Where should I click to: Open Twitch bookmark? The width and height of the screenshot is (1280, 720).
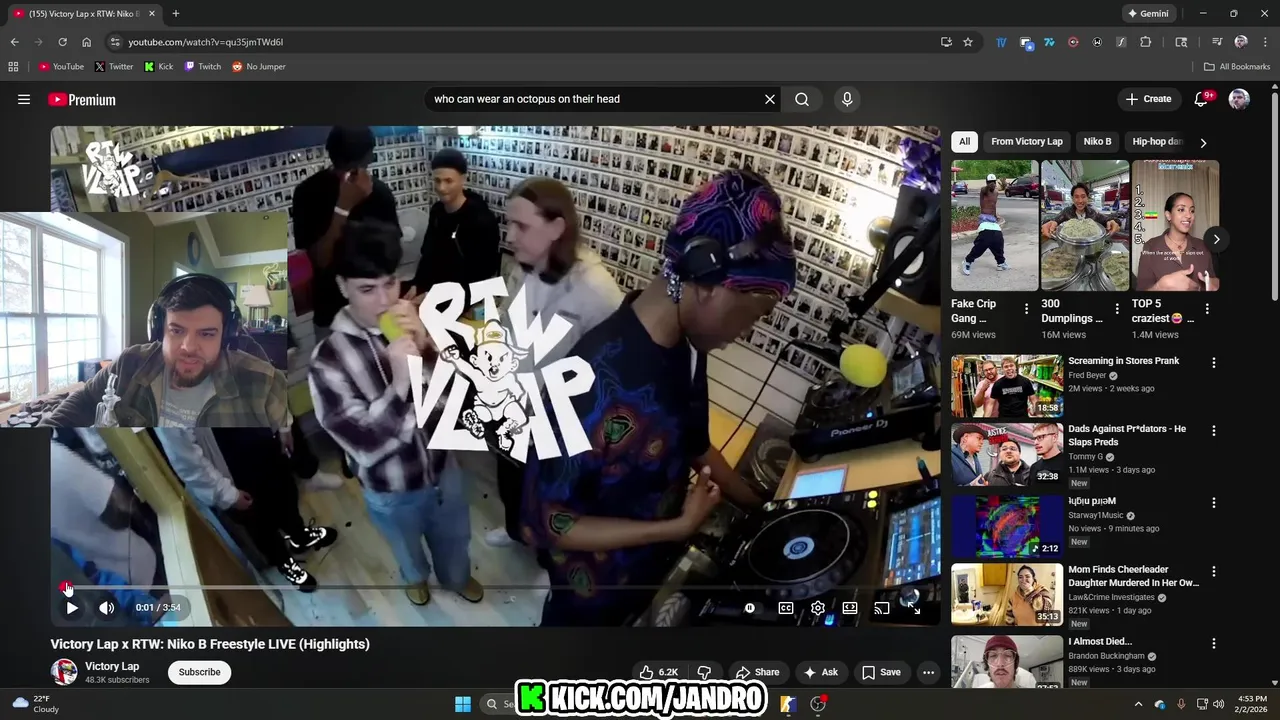pos(203,67)
